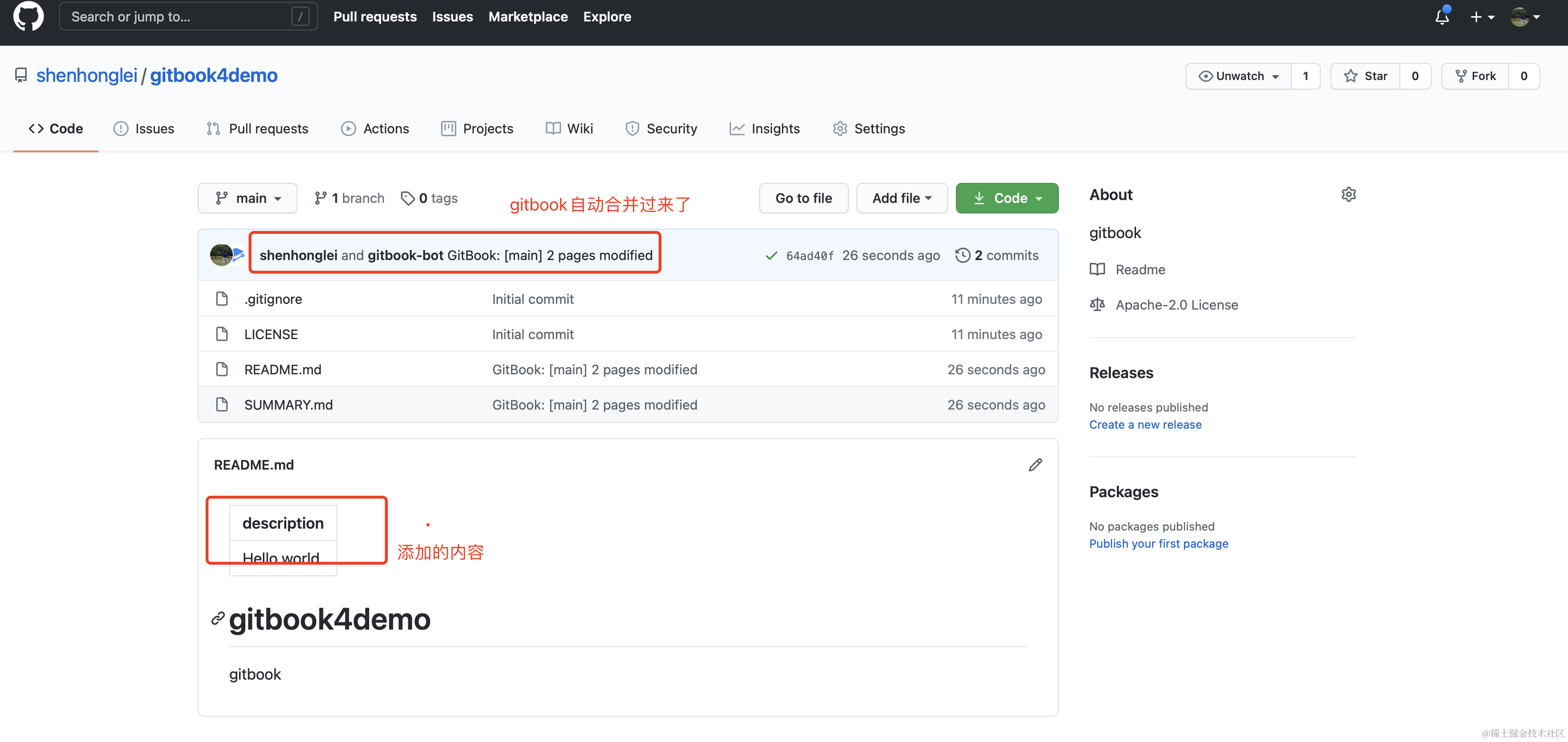This screenshot has width=1568, height=742.
Task: Click the shenhonglei commit author avatar
Action: [x=220, y=255]
